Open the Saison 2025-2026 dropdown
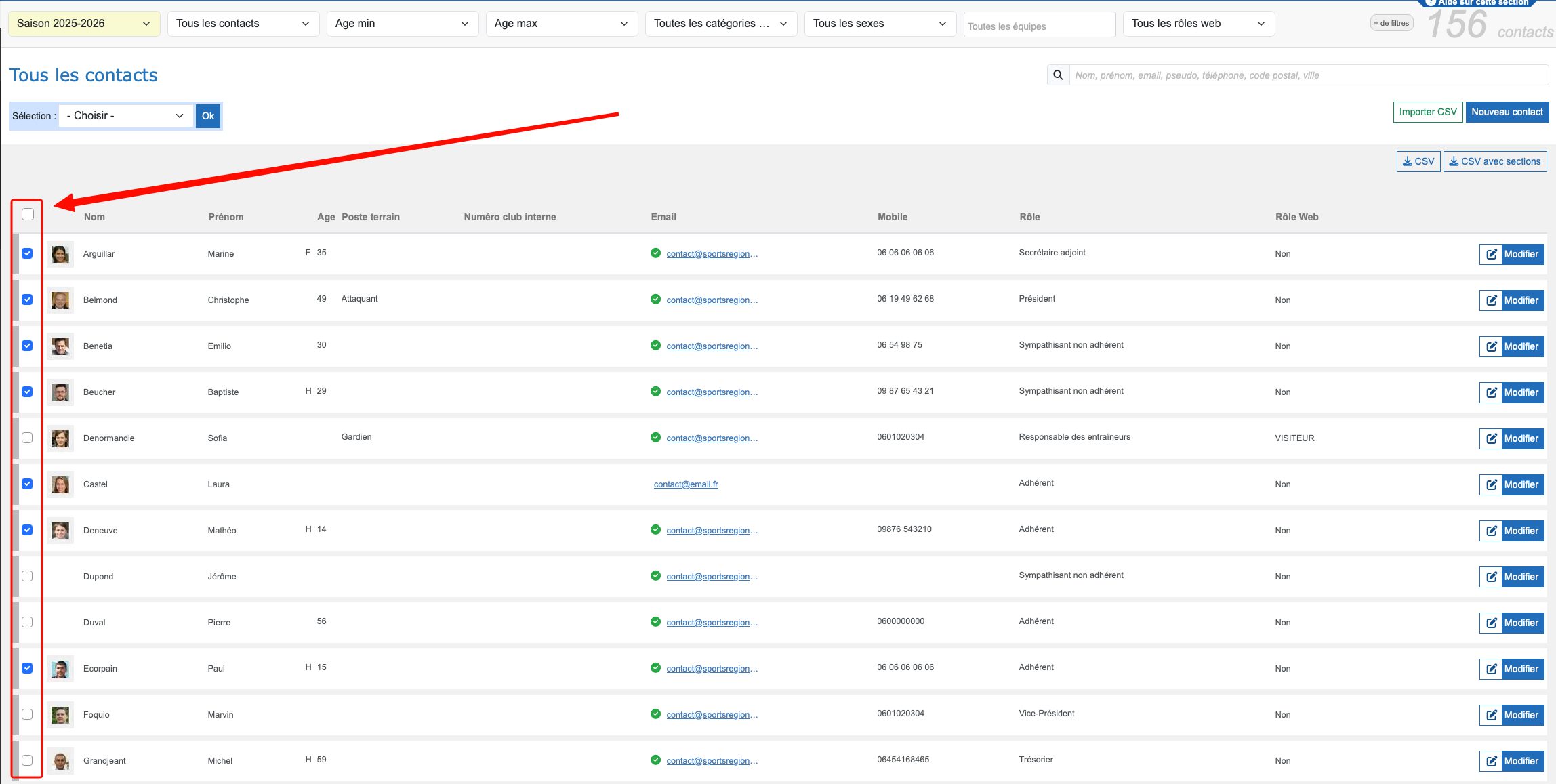1556x784 pixels. (x=83, y=24)
